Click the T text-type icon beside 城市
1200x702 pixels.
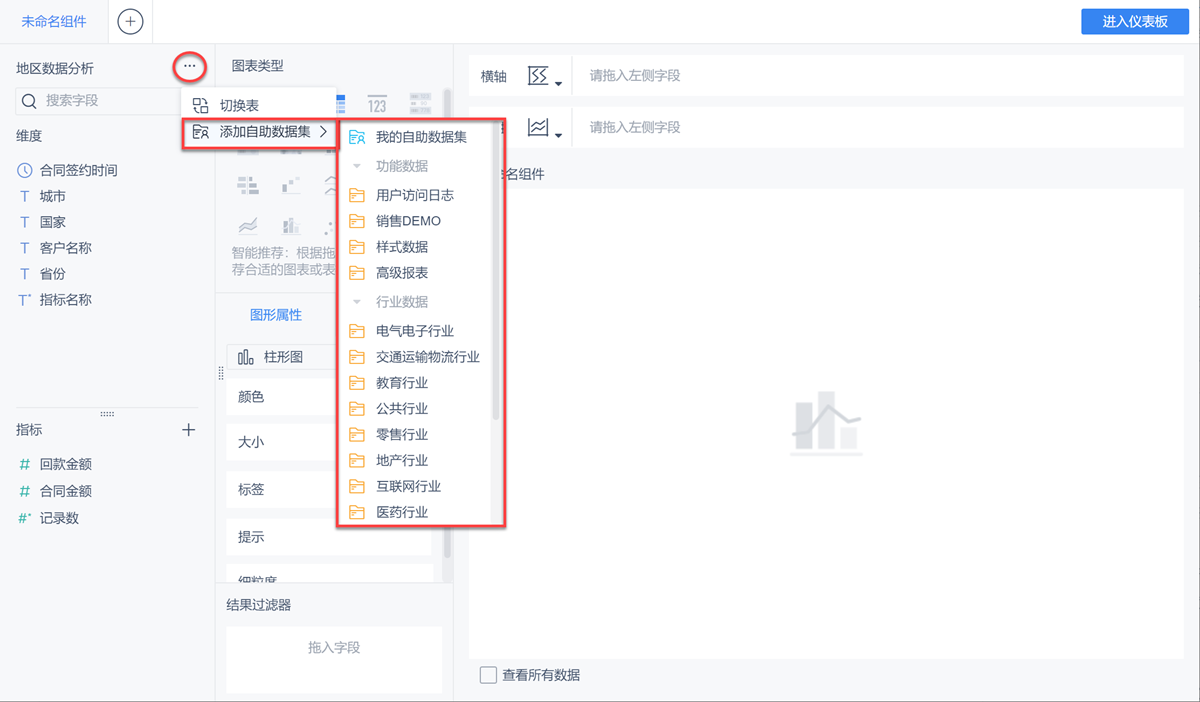(x=25, y=197)
